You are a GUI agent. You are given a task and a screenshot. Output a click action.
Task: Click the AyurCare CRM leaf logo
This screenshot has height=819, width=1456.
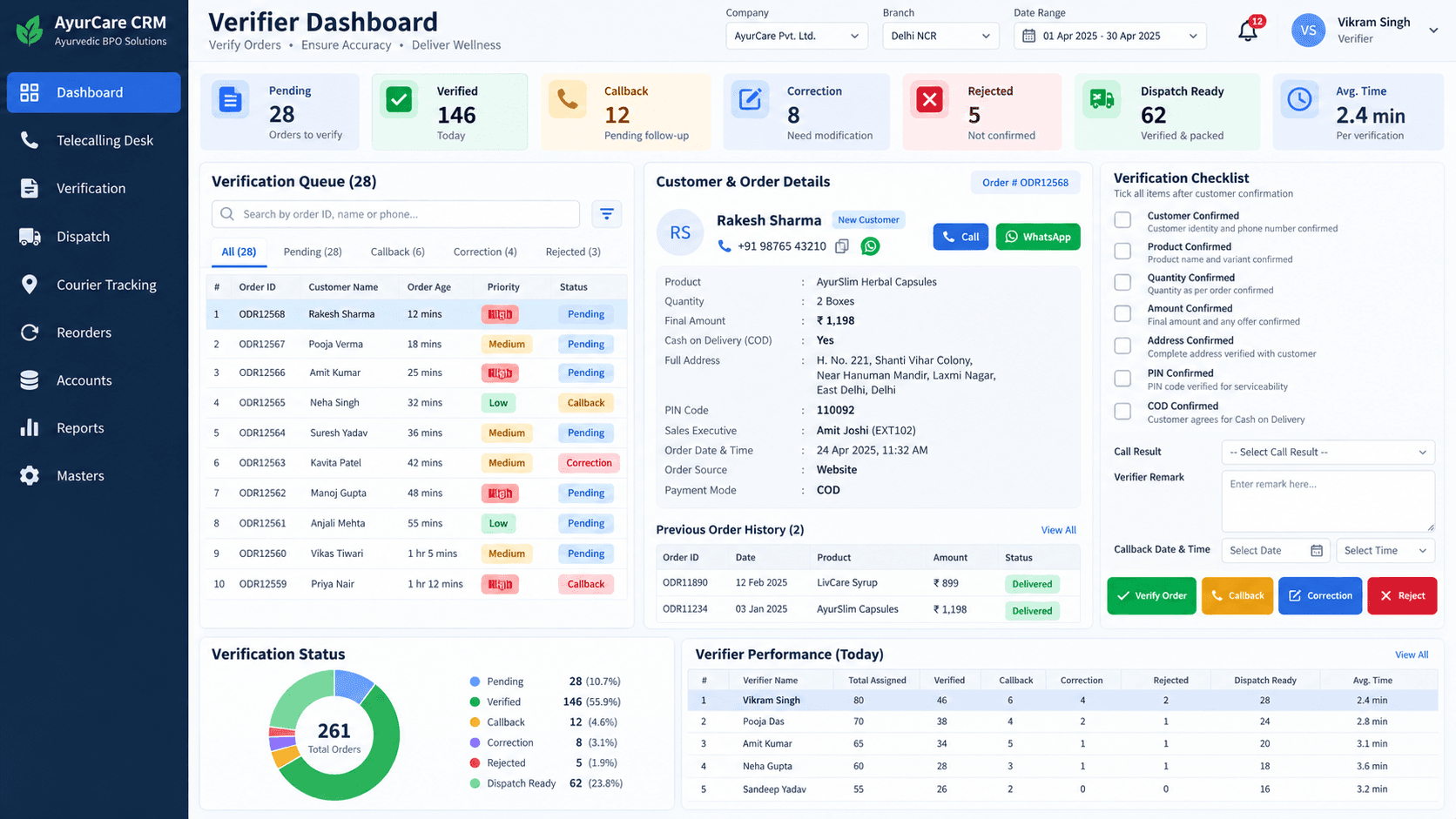pos(30,30)
